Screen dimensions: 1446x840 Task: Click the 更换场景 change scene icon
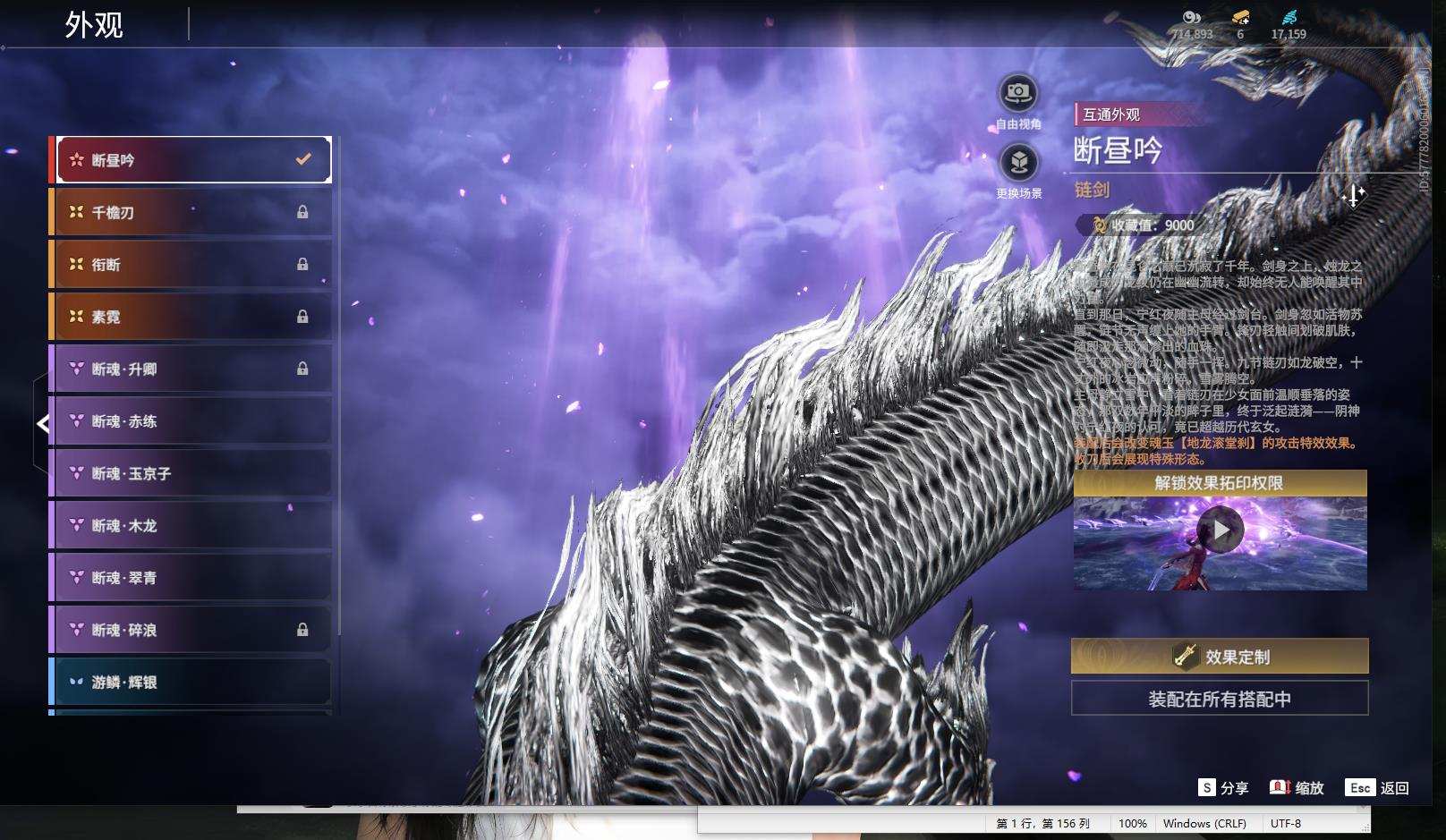coord(1018,163)
